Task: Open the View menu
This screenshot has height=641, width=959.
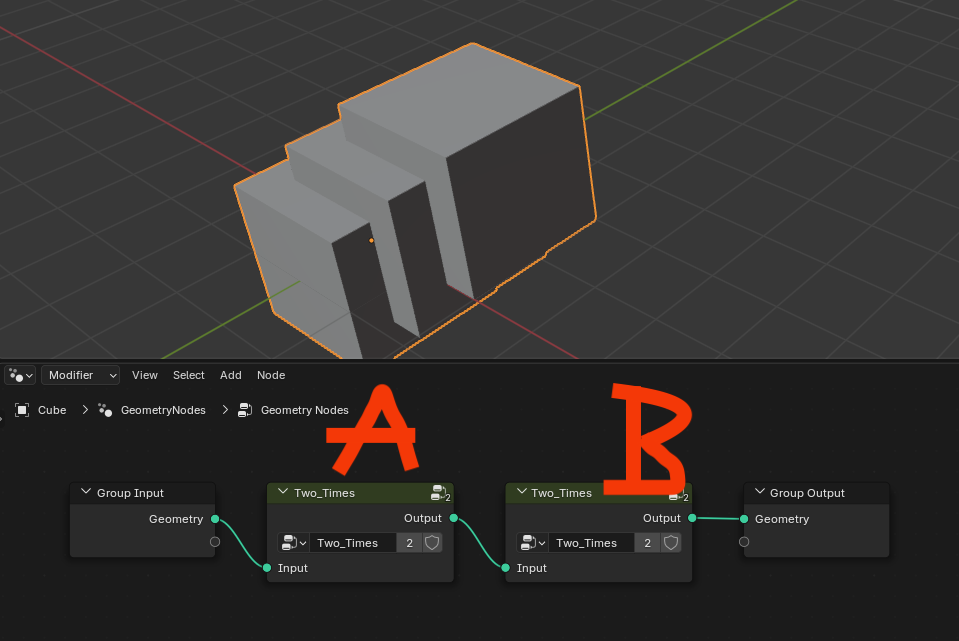Action: click(145, 375)
